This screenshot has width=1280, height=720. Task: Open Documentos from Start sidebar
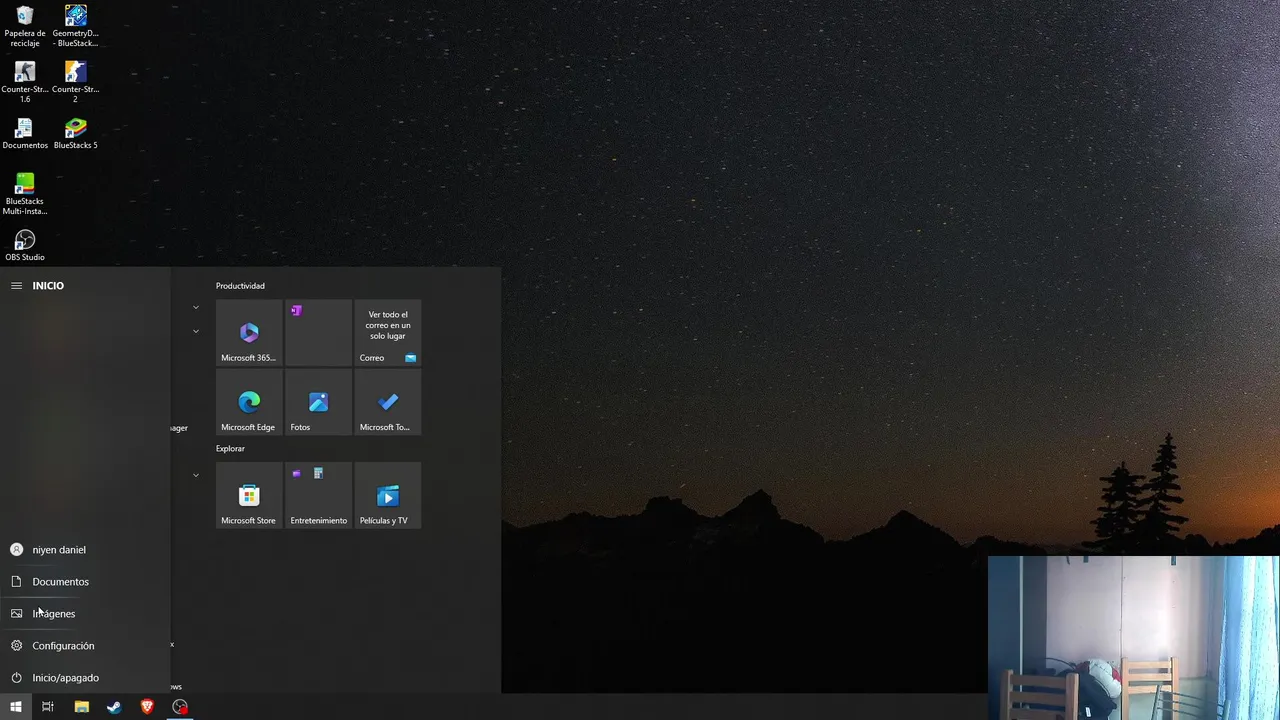(85, 582)
